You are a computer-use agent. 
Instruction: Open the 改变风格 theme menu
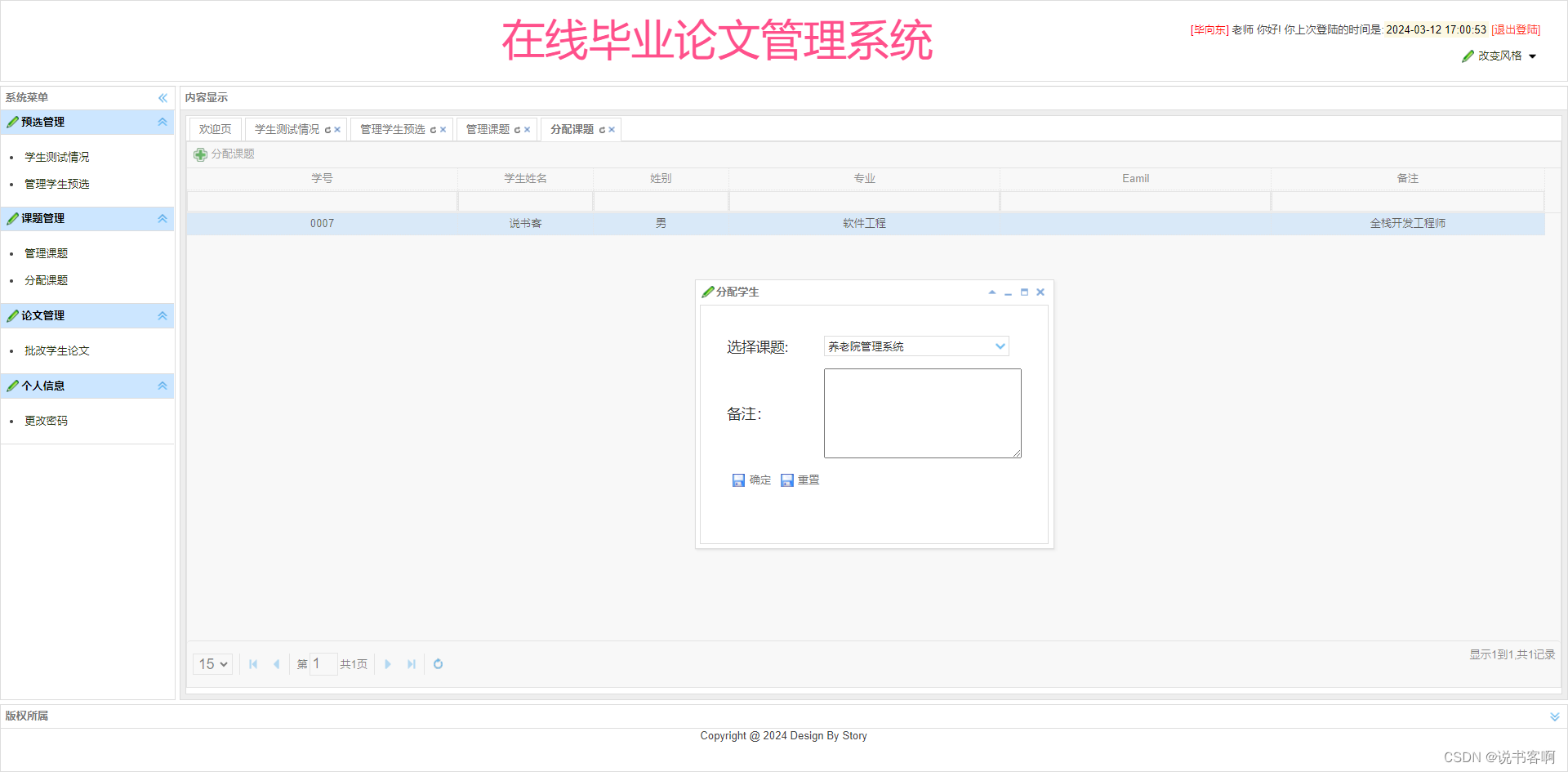tap(1499, 56)
